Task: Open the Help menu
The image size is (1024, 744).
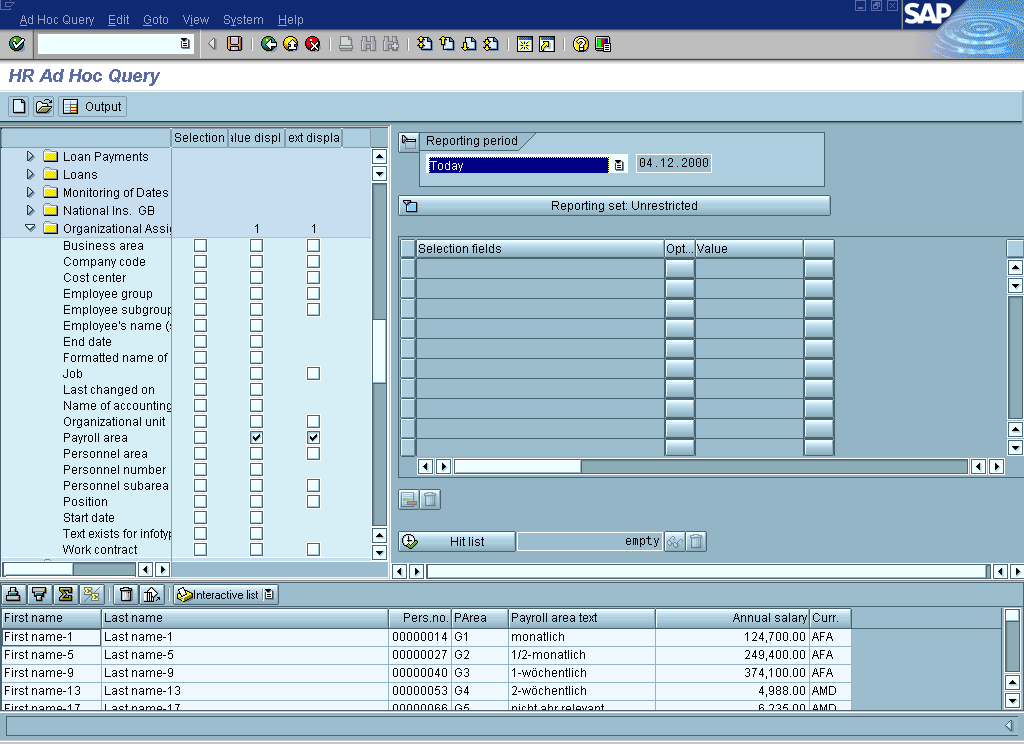Action: click(x=291, y=20)
